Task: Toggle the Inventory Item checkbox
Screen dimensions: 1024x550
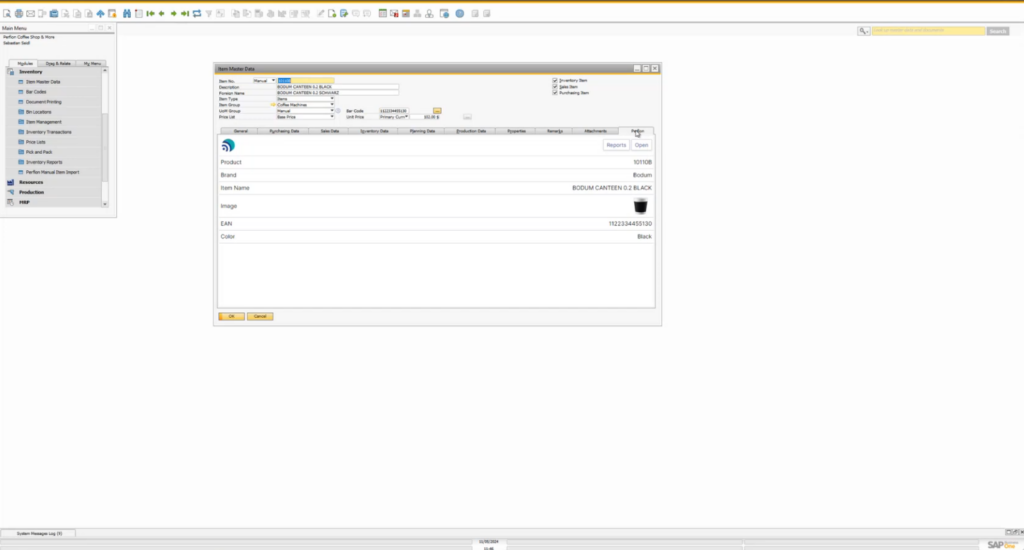Action: (555, 80)
